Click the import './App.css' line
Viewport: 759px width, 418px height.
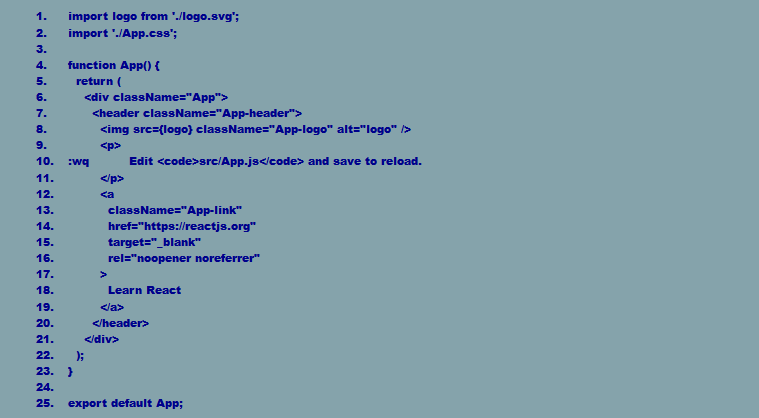(x=122, y=33)
